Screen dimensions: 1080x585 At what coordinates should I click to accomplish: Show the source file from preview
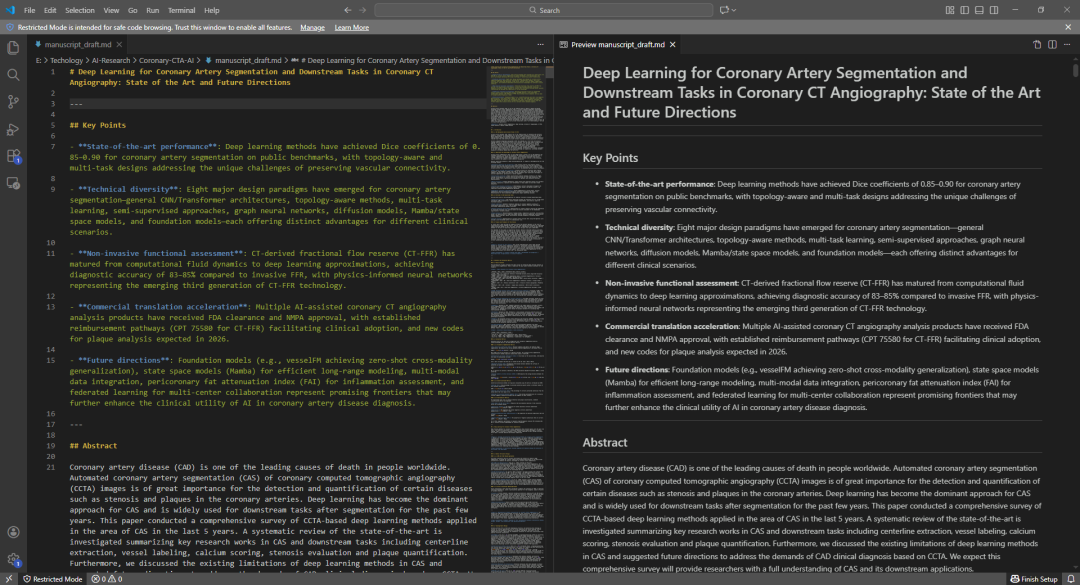coord(1037,44)
